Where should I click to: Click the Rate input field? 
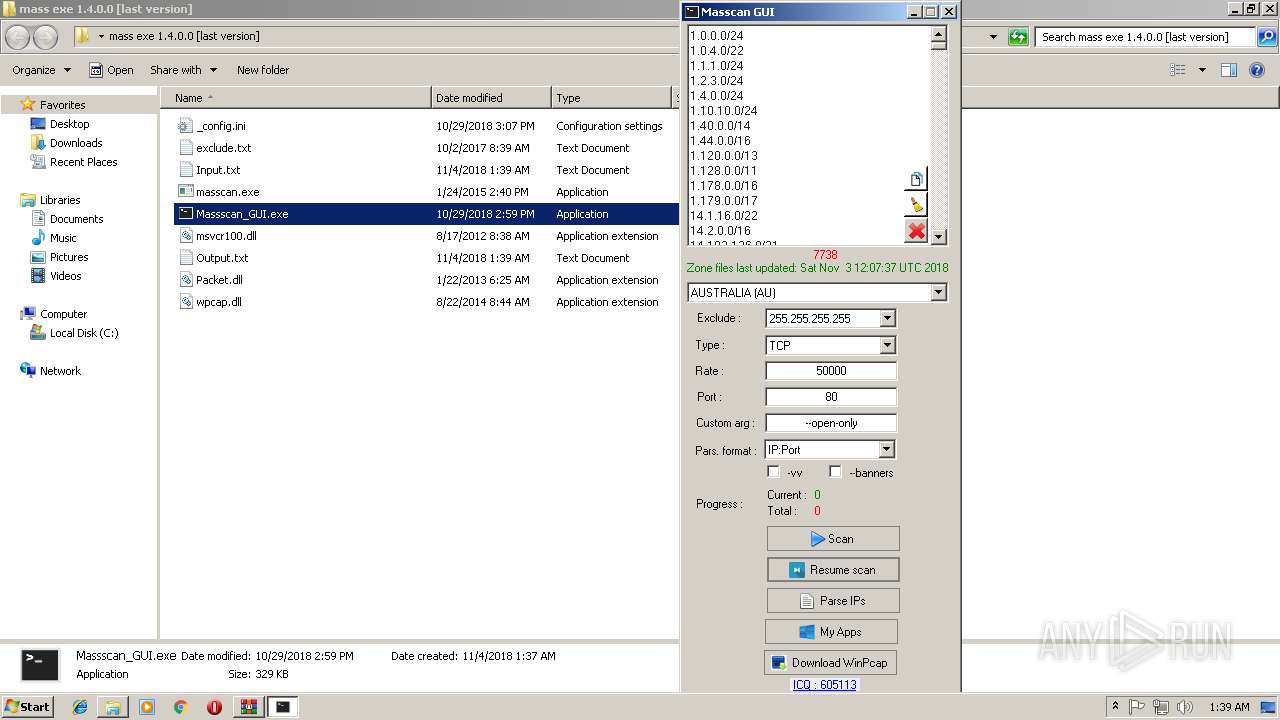tap(831, 371)
